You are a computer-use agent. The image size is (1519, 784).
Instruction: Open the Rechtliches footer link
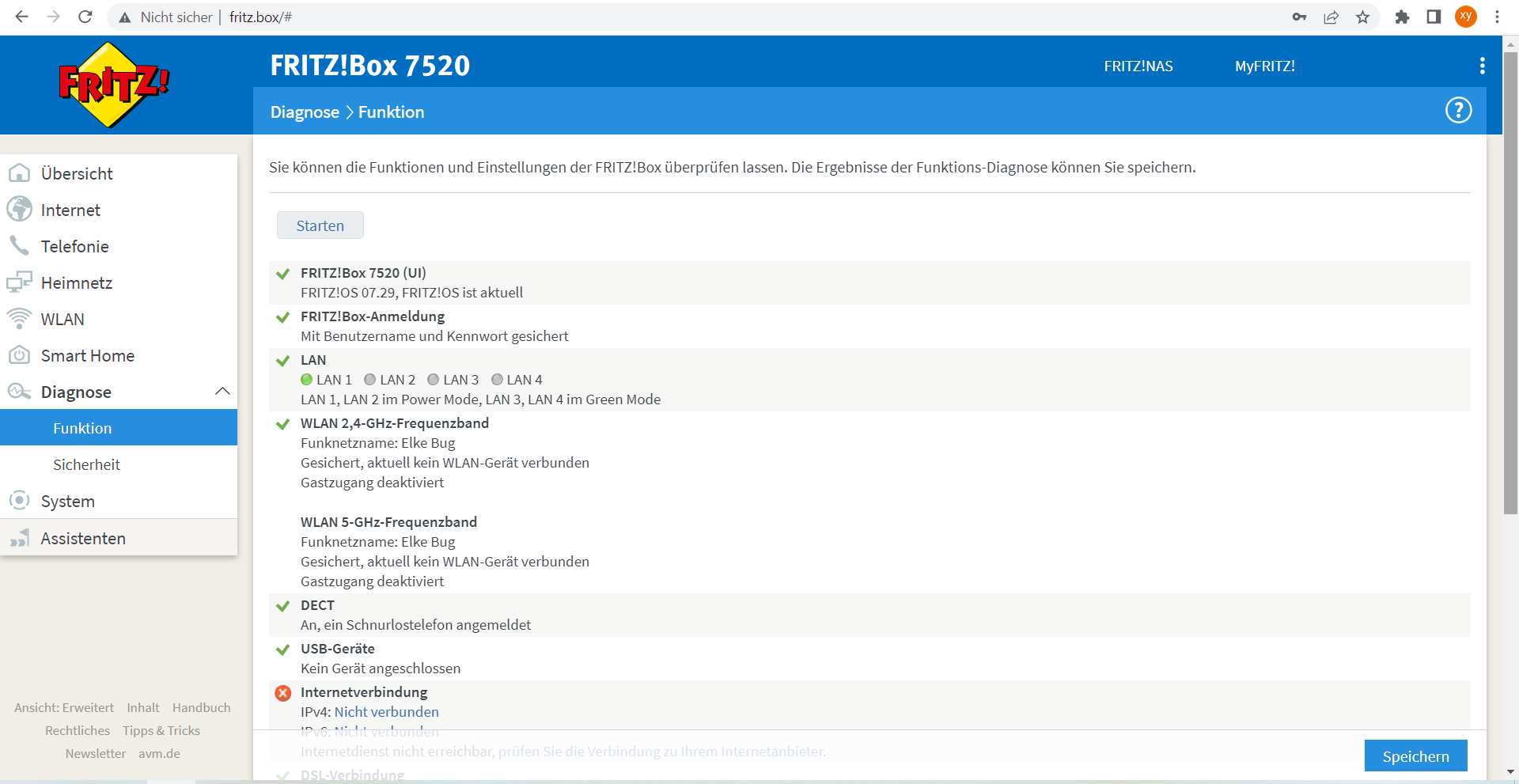(78, 731)
